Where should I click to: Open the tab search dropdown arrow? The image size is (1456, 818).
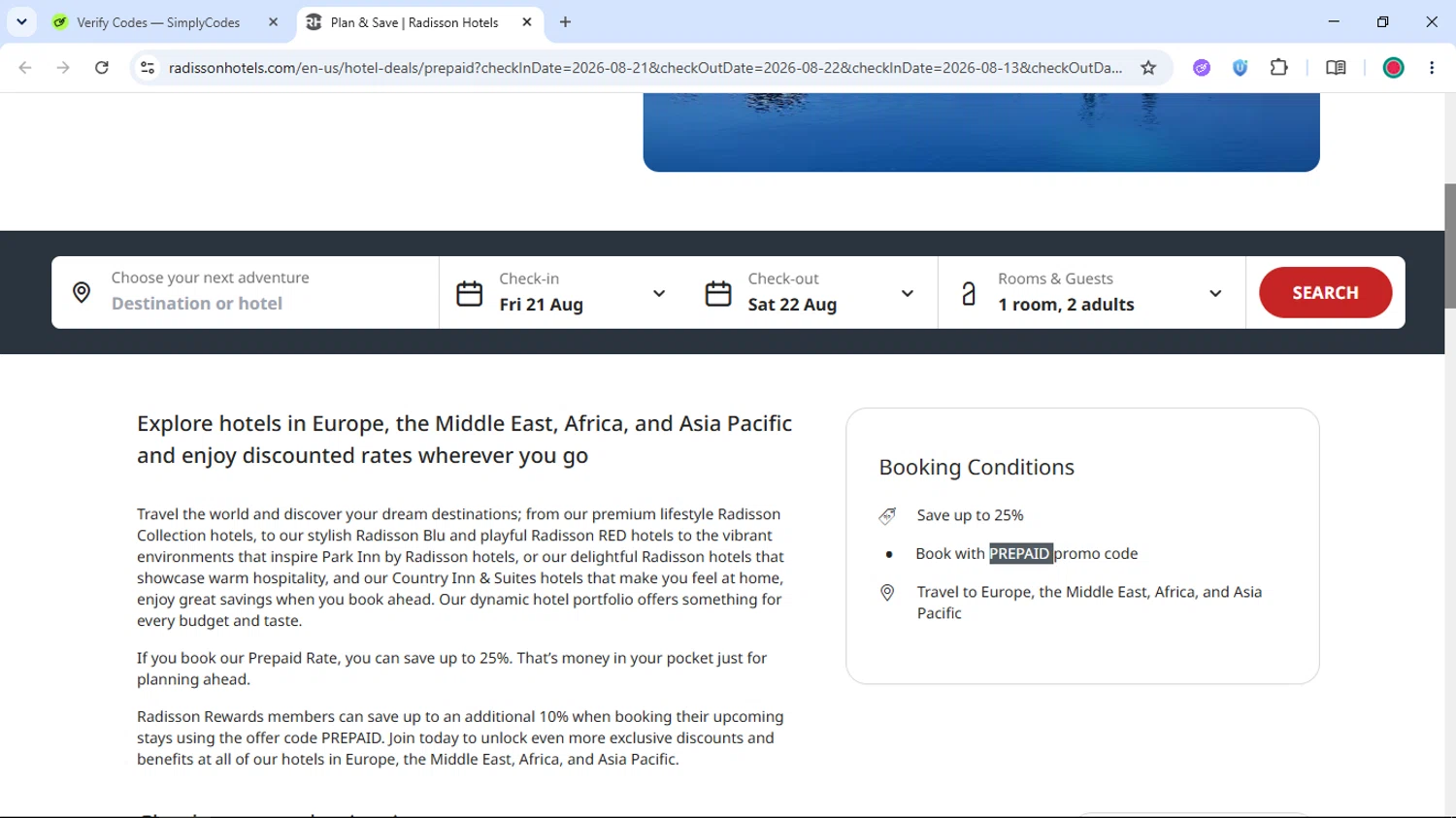21,21
